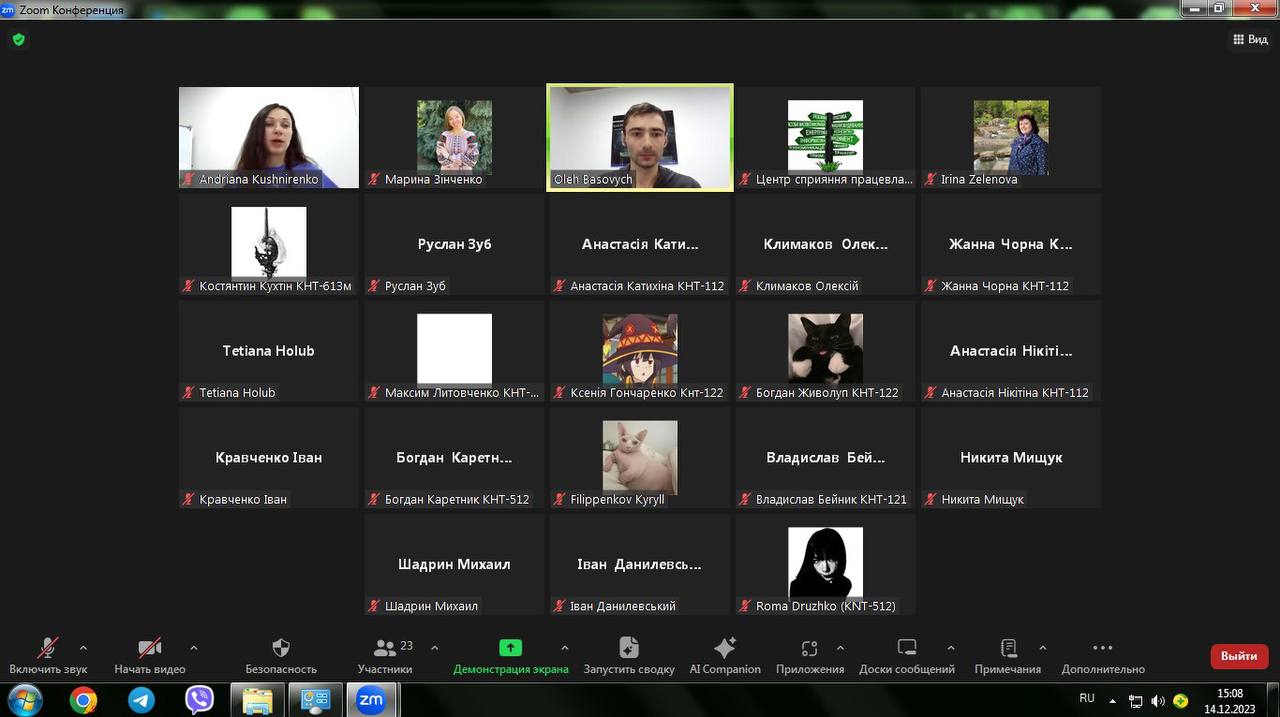Image resolution: width=1280 pixels, height=717 pixels.
Task: Expand video options arrow beside Начать видео
Action: pyautogui.click(x=193, y=647)
